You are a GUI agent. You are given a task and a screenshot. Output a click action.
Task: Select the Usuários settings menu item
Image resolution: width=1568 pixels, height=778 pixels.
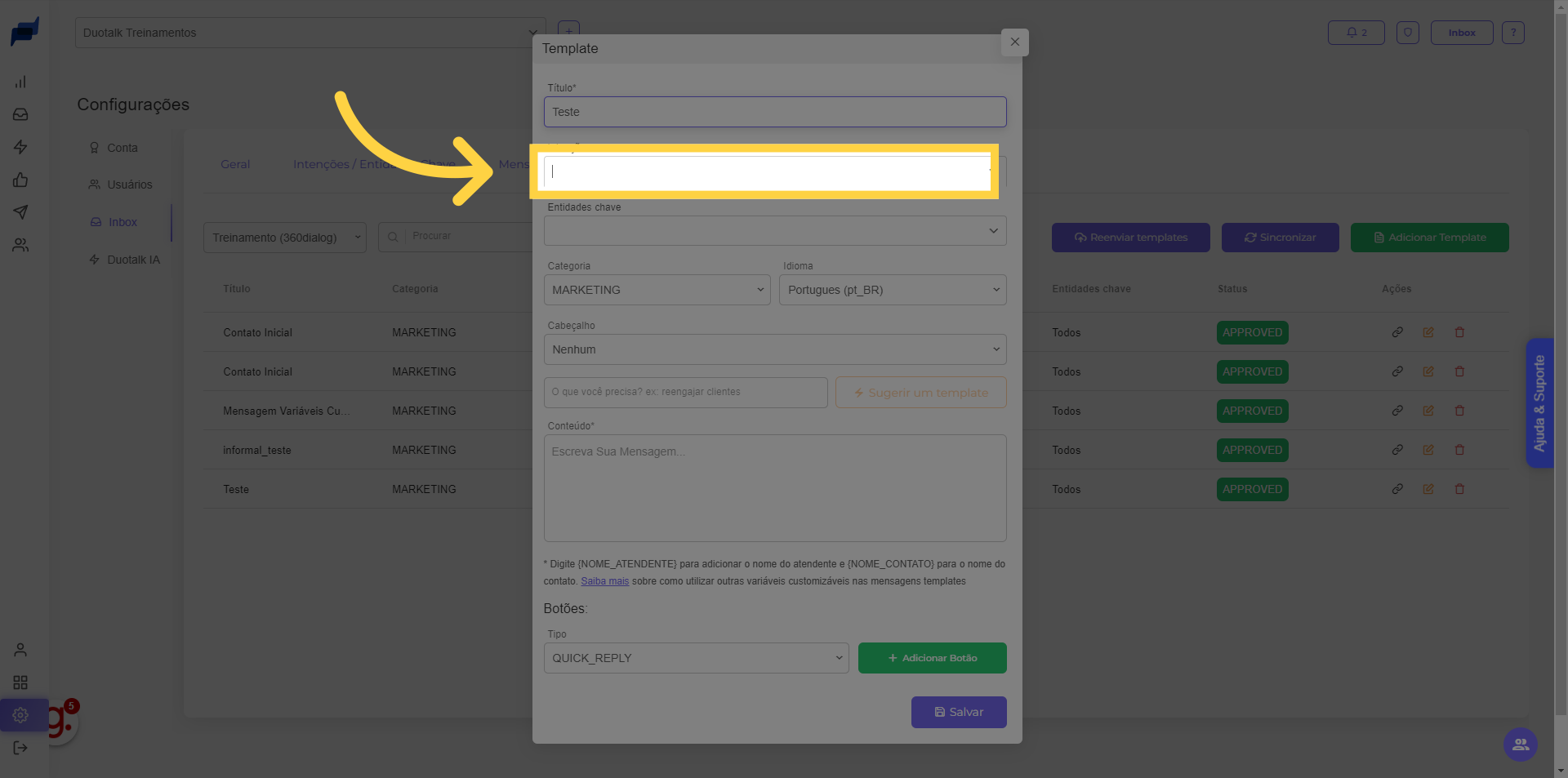coord(129,184)
